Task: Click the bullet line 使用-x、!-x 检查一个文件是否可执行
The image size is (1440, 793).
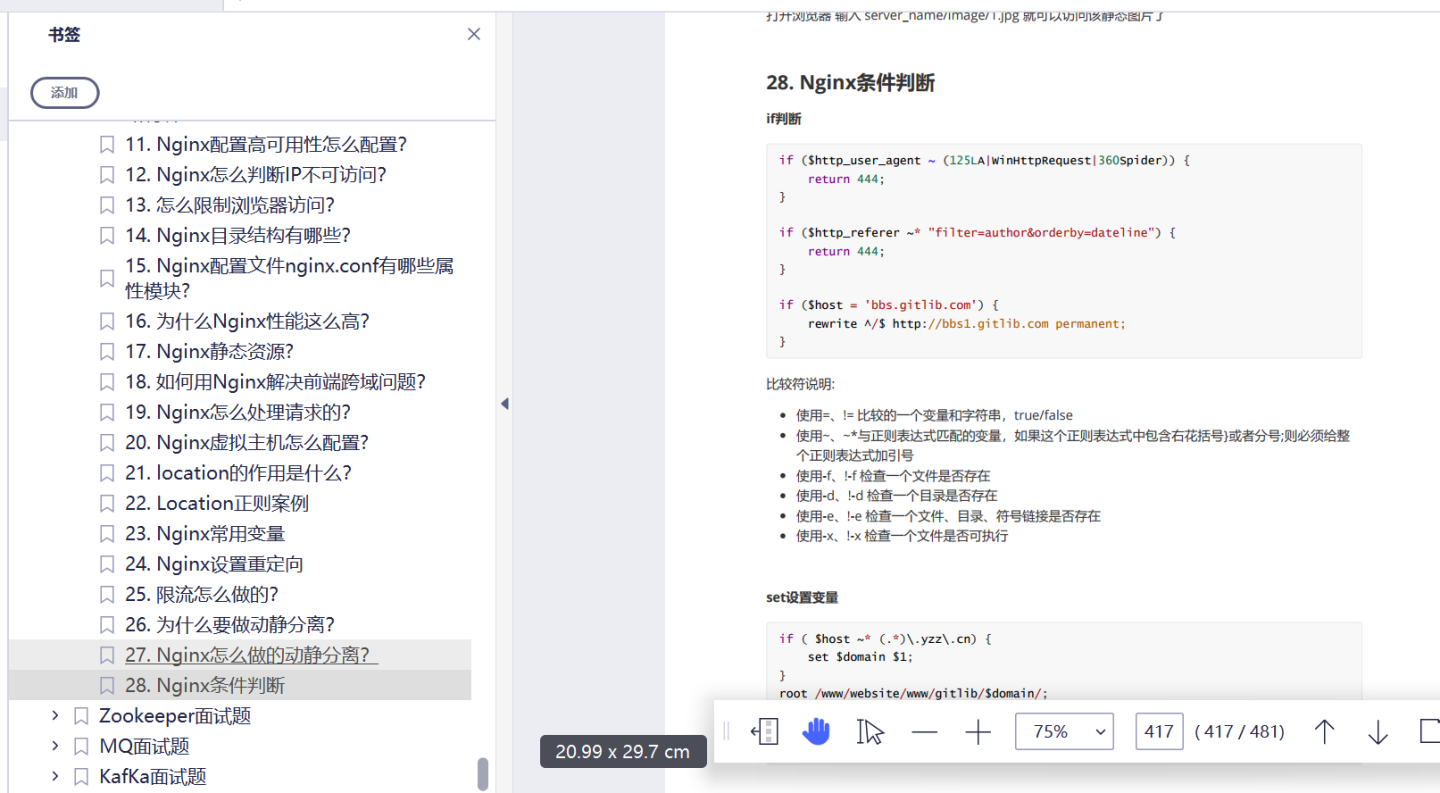Action: (x=902, y=536)
